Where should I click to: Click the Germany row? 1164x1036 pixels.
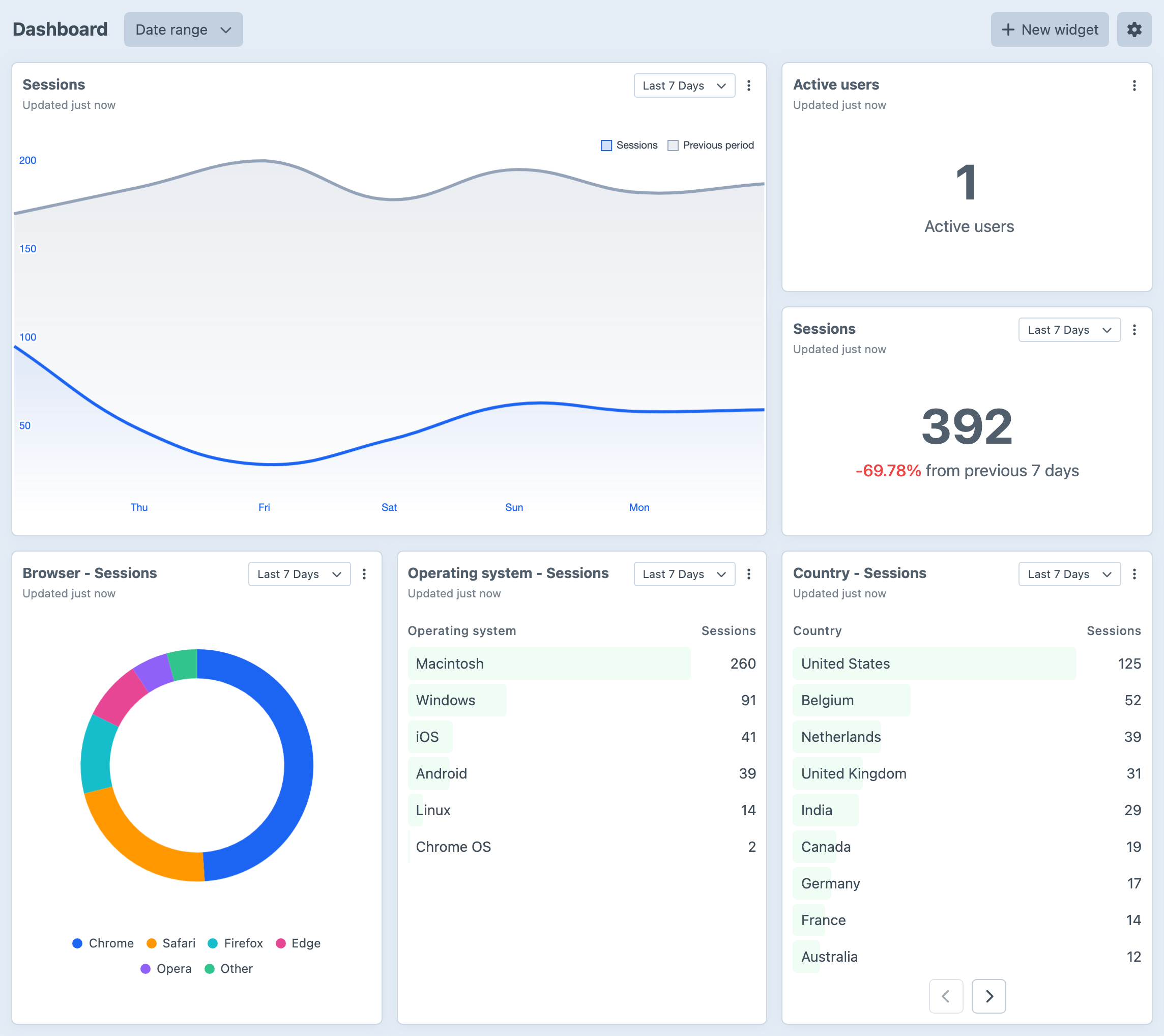967,883
